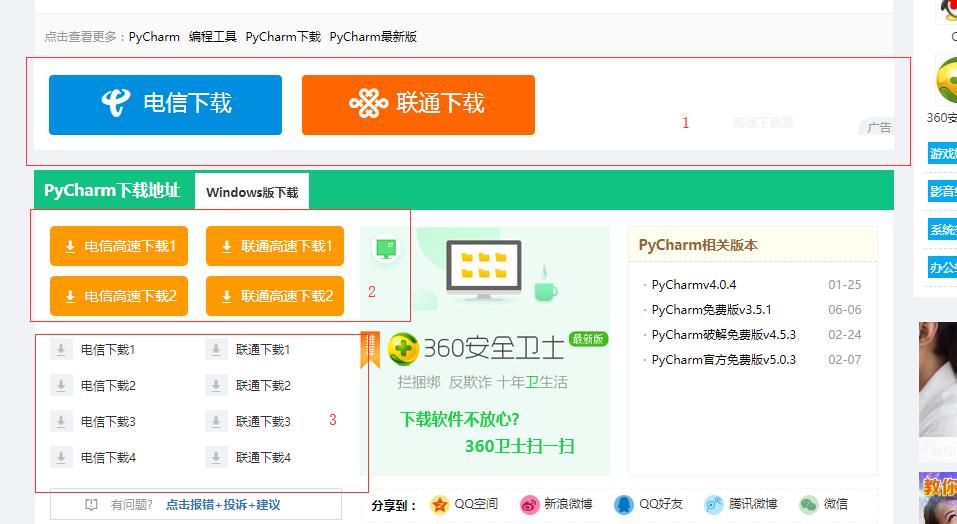Click the monitor with folders illustration
Viewport: 957px width, 524px height.
(484, 270)
